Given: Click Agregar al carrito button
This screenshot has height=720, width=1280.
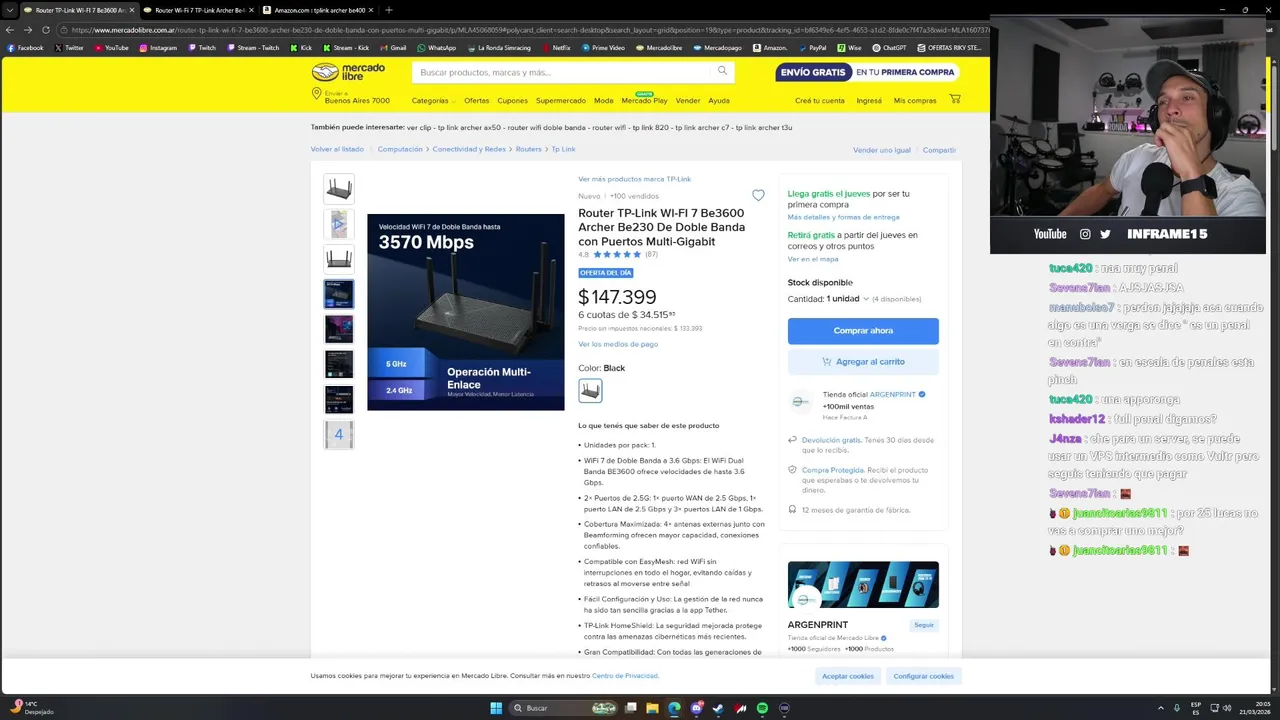Looking at the screenshot, I should pos(863,361).
